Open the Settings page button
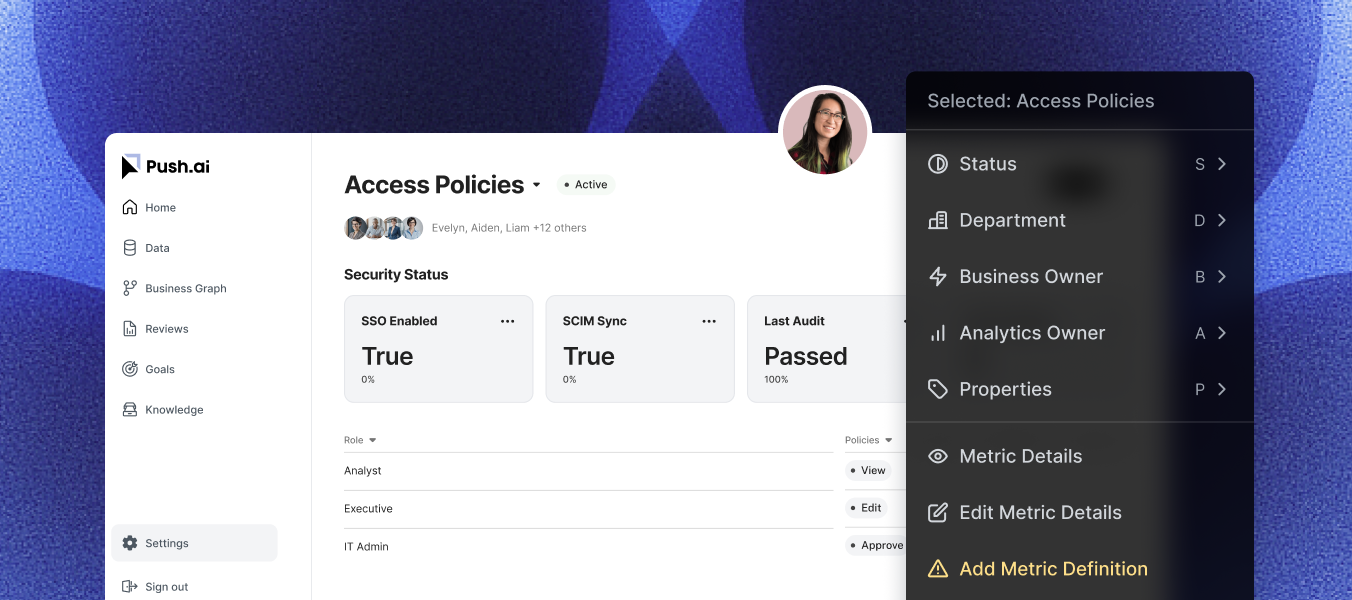This screenshot has height=600, width=1352. tap(194, 543)
